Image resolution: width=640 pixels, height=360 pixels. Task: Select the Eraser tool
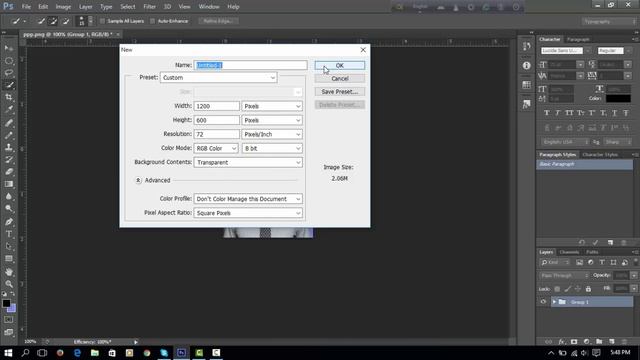(9, 172)
